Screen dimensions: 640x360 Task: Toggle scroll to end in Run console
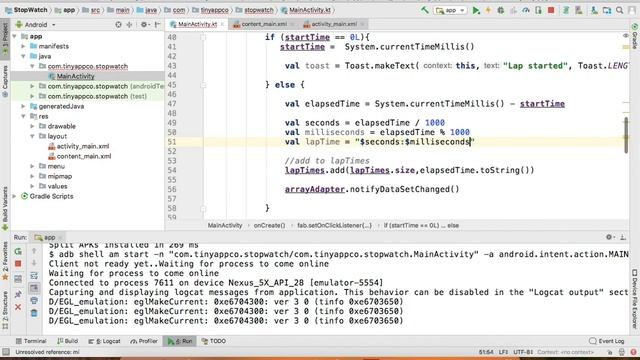[x=34, y=288]
